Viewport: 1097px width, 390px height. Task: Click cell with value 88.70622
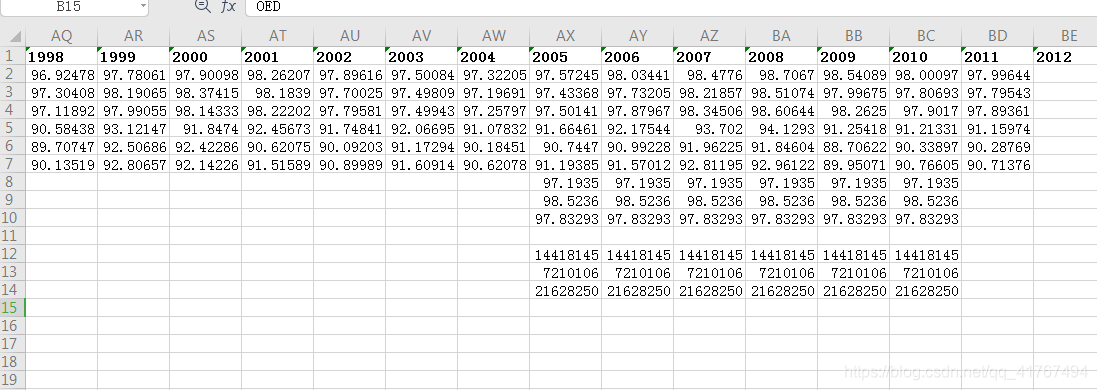(854, 147)
